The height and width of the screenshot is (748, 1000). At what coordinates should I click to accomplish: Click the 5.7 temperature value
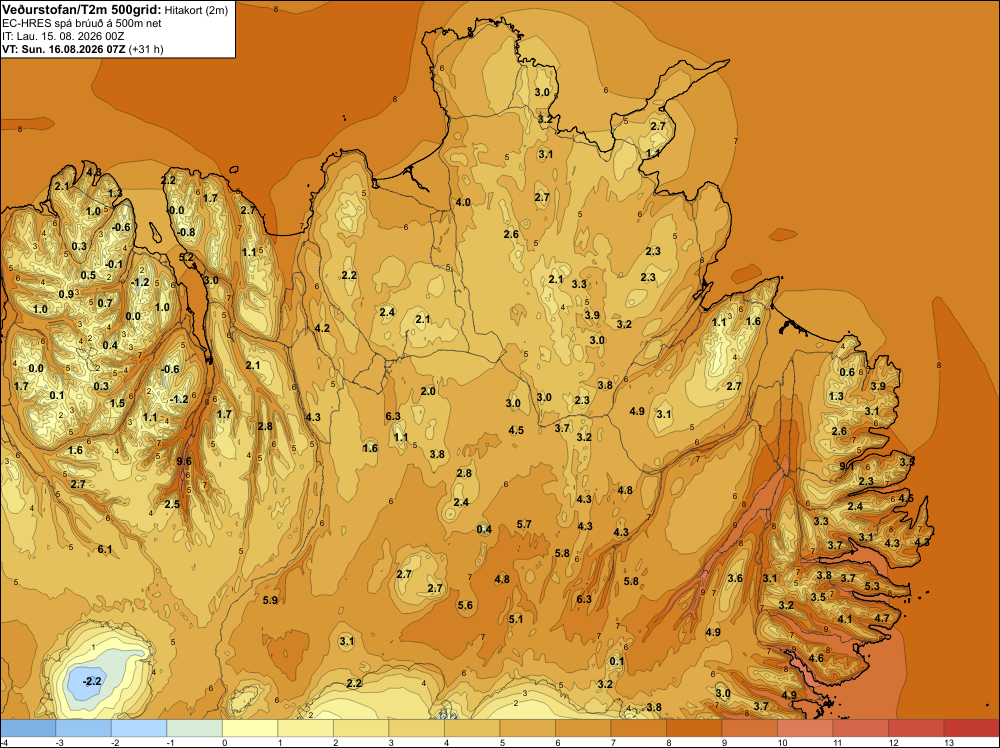pyautogui.click(x=524, y=524)
